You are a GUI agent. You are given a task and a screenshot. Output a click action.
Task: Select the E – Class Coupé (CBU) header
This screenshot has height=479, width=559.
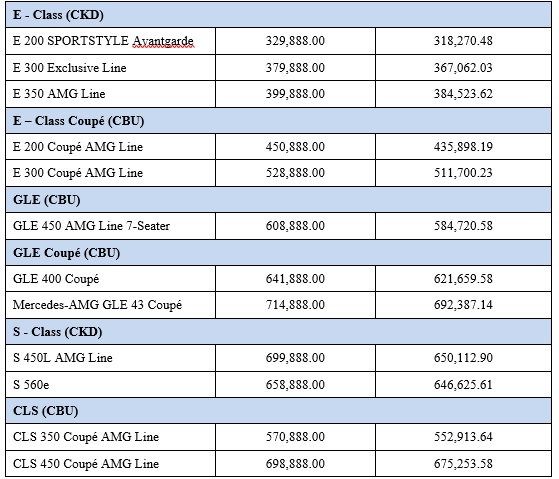tap(278, 121)
